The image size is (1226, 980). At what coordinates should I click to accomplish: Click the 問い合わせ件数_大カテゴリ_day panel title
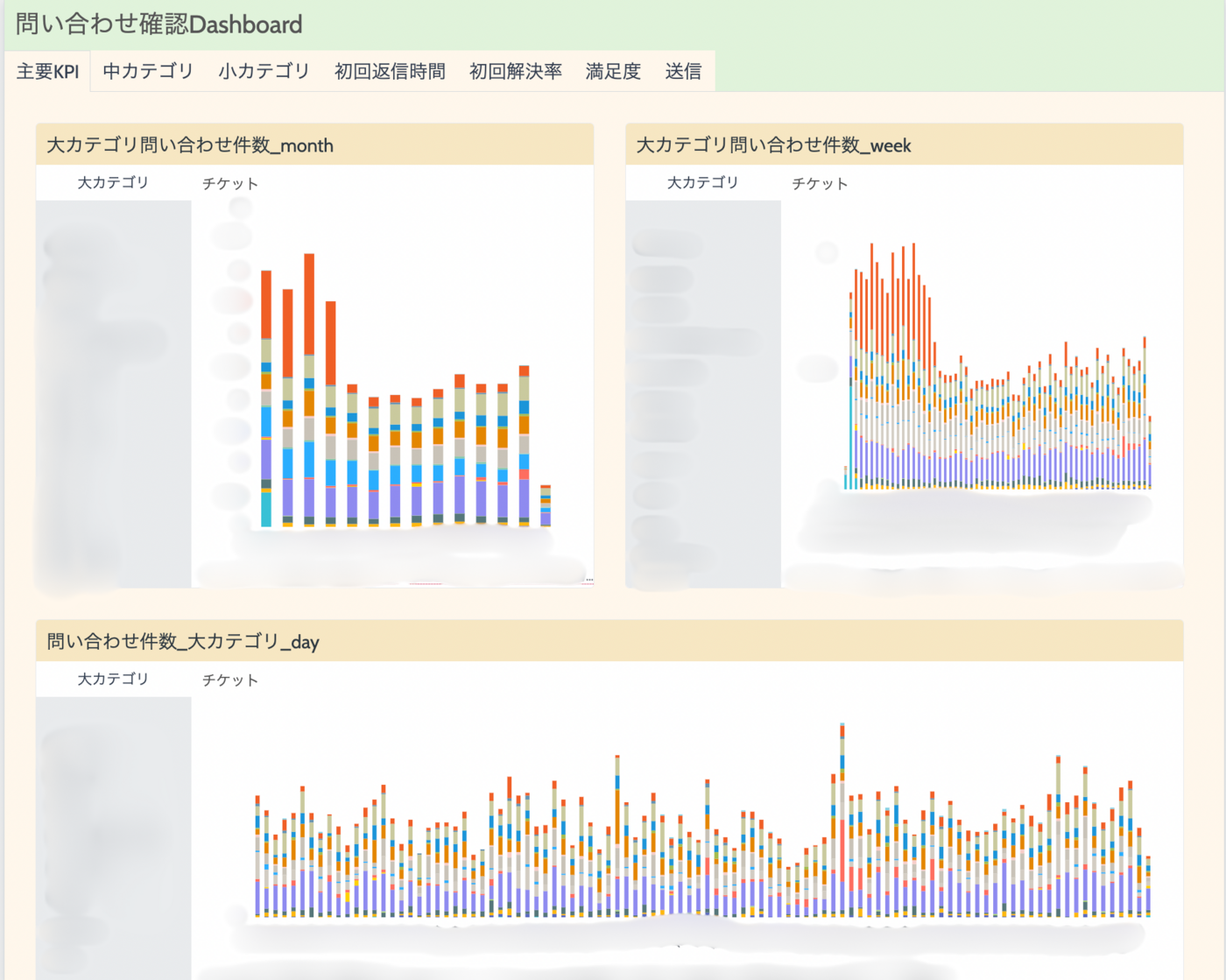click(183, 642)
